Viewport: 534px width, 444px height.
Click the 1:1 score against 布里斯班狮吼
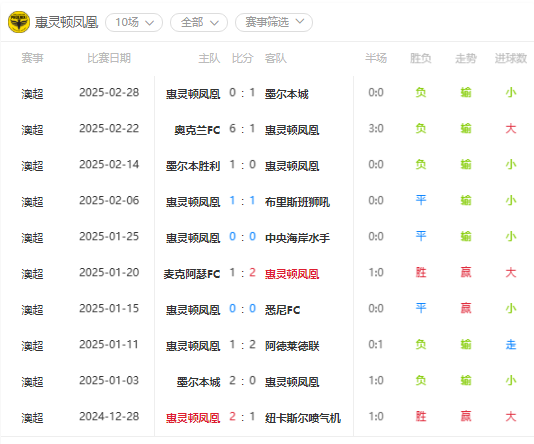pyautogui.click(x=242, y=201)
